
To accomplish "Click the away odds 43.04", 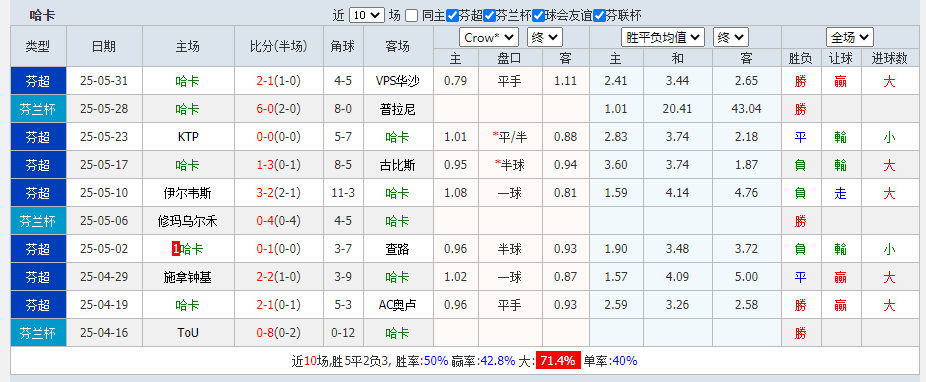I will click(x=746, y=109).
